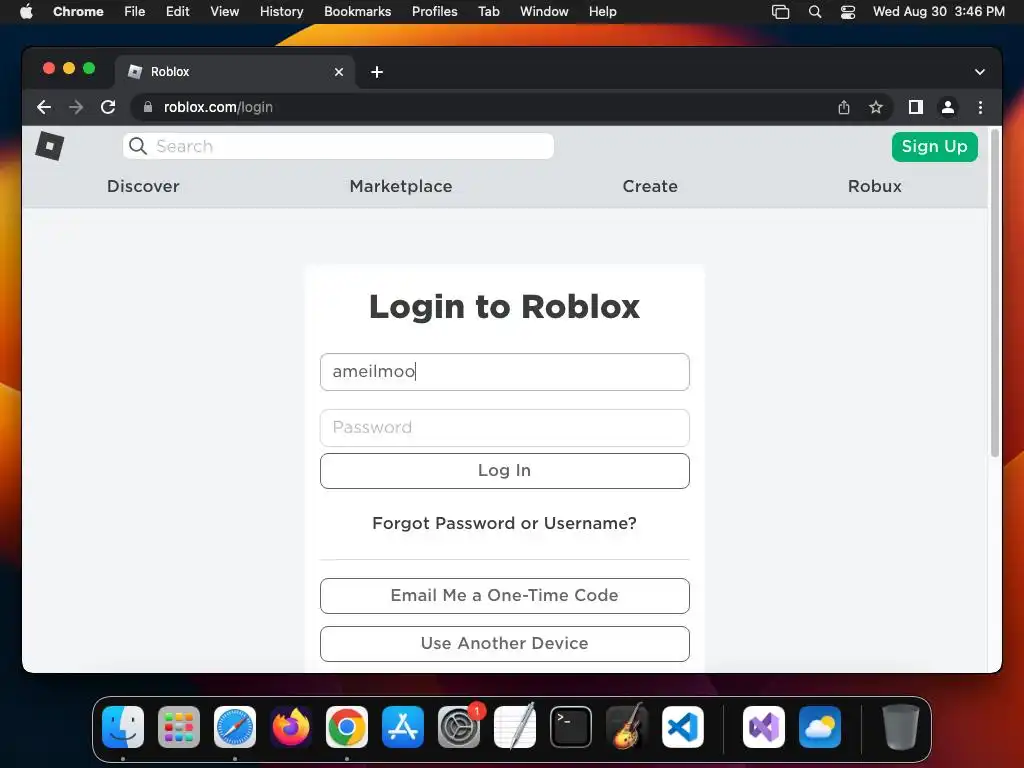Launch Firefox from the Dock

click(x=291, y=727)
